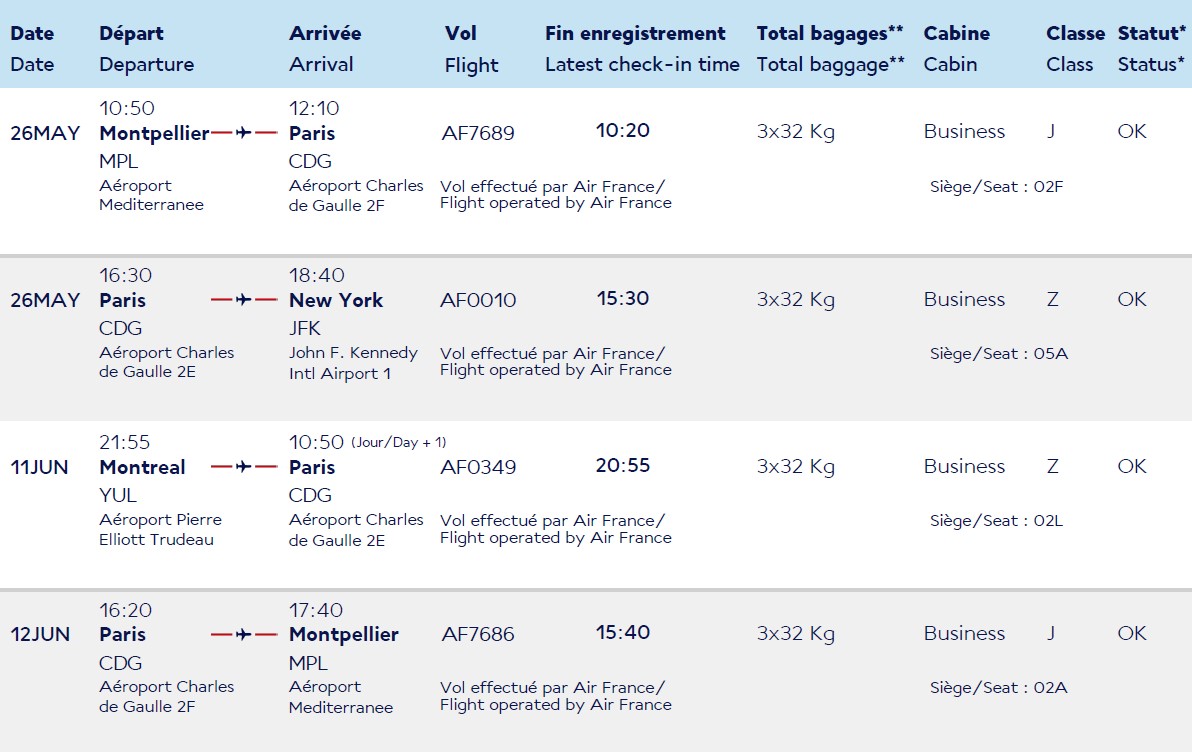
Task: Select flight number AF7689
Action: coord(478,133)
